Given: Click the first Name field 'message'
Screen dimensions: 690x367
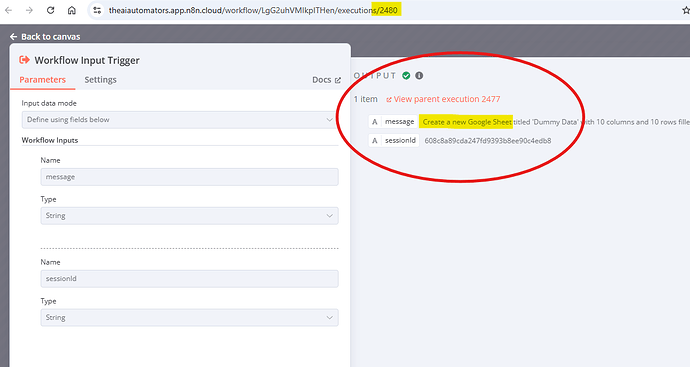Looking at the screenshot, I should click(x=190, y=177).
